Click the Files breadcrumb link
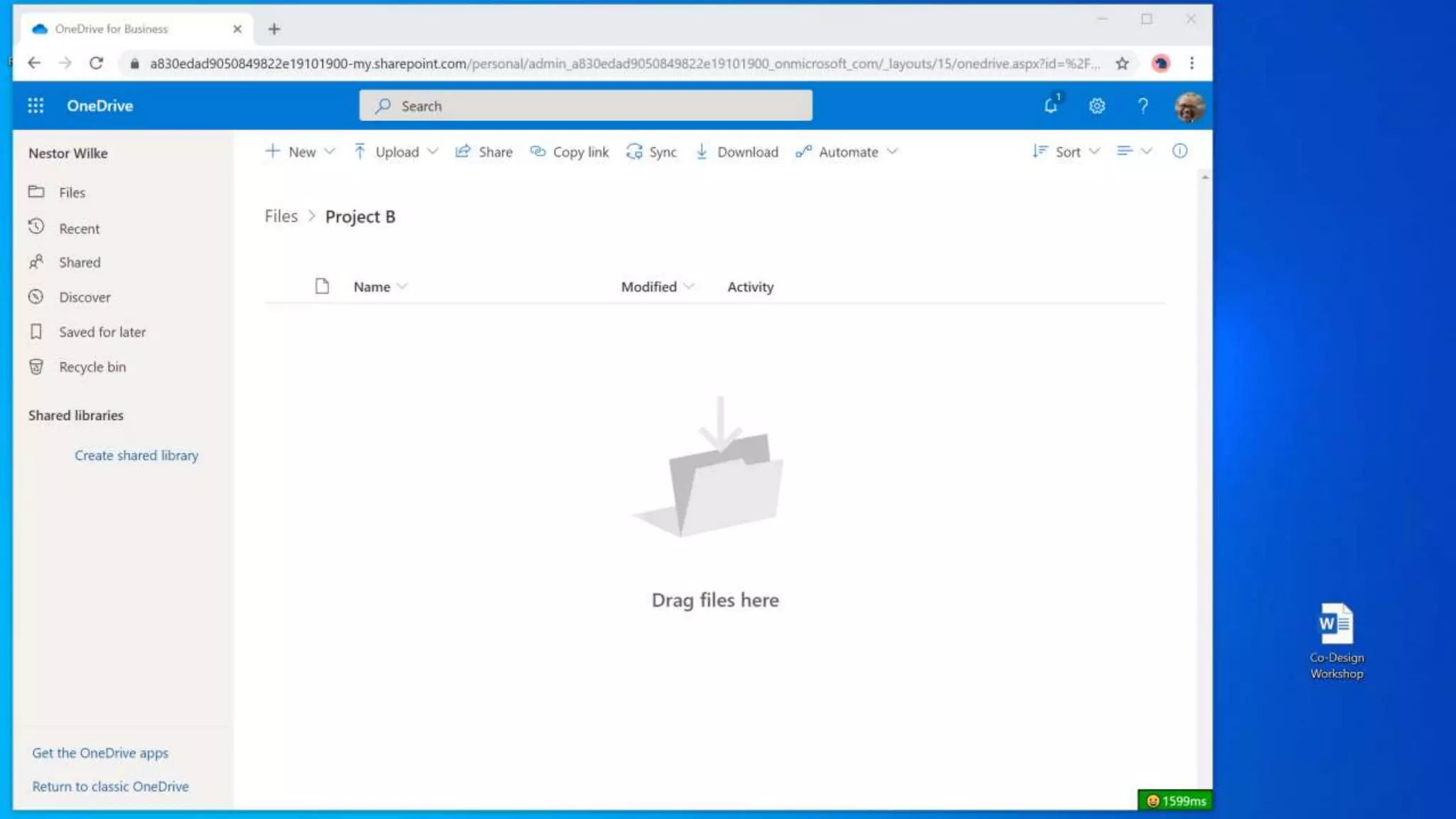The height and width of the screenshot is (819, 1456). click(x=281, y=216)
